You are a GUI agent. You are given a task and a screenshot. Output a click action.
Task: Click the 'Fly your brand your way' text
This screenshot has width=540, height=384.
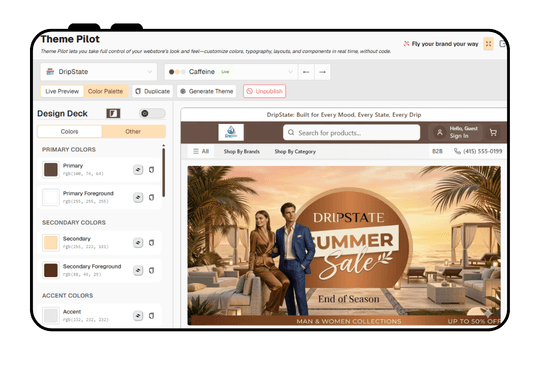tap(445, 44)
